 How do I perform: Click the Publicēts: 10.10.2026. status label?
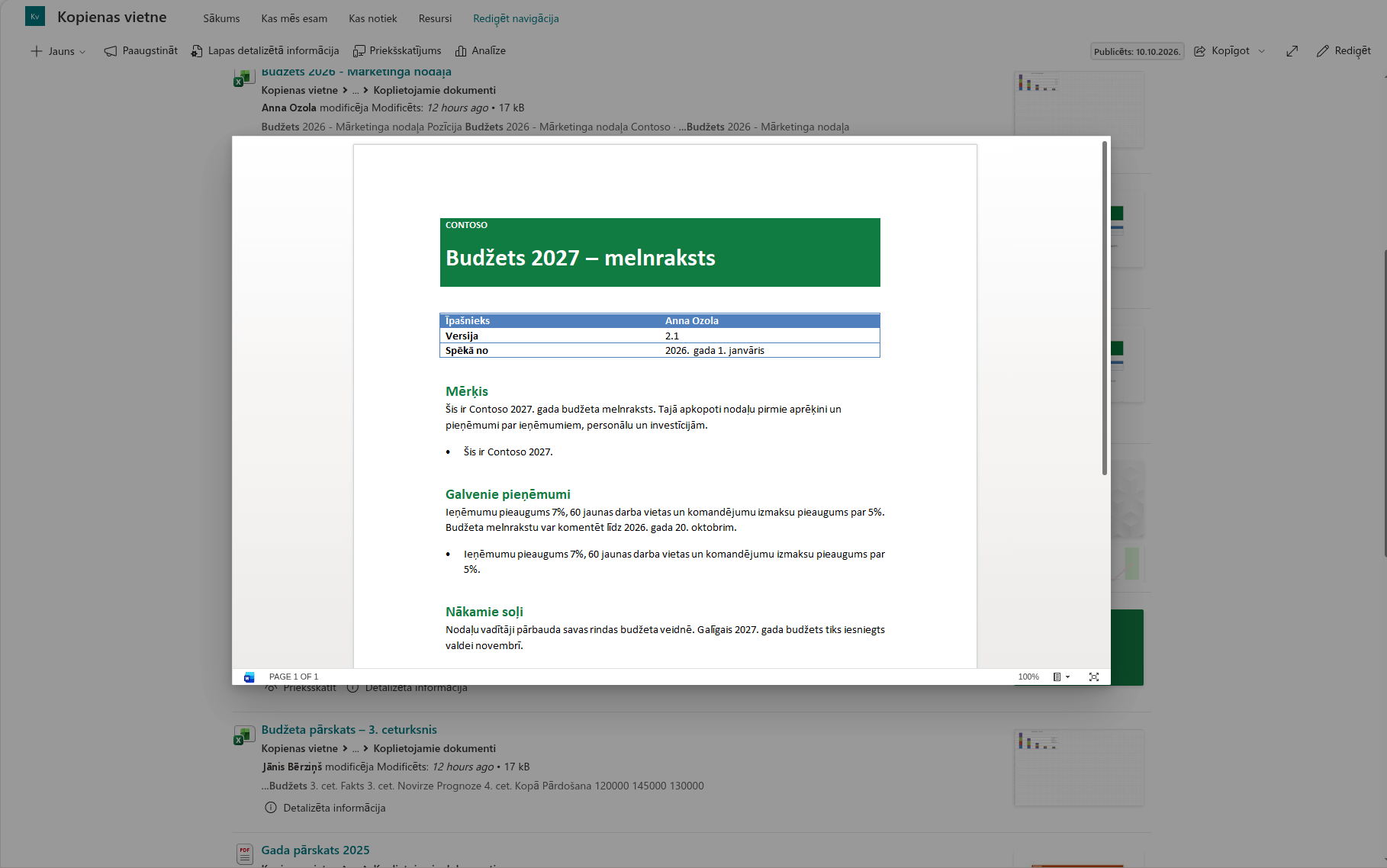[x=1137, y=52]
